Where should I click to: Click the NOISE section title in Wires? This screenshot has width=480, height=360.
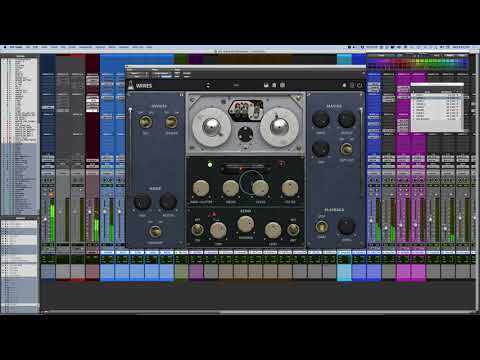click(x=155, y=189)
